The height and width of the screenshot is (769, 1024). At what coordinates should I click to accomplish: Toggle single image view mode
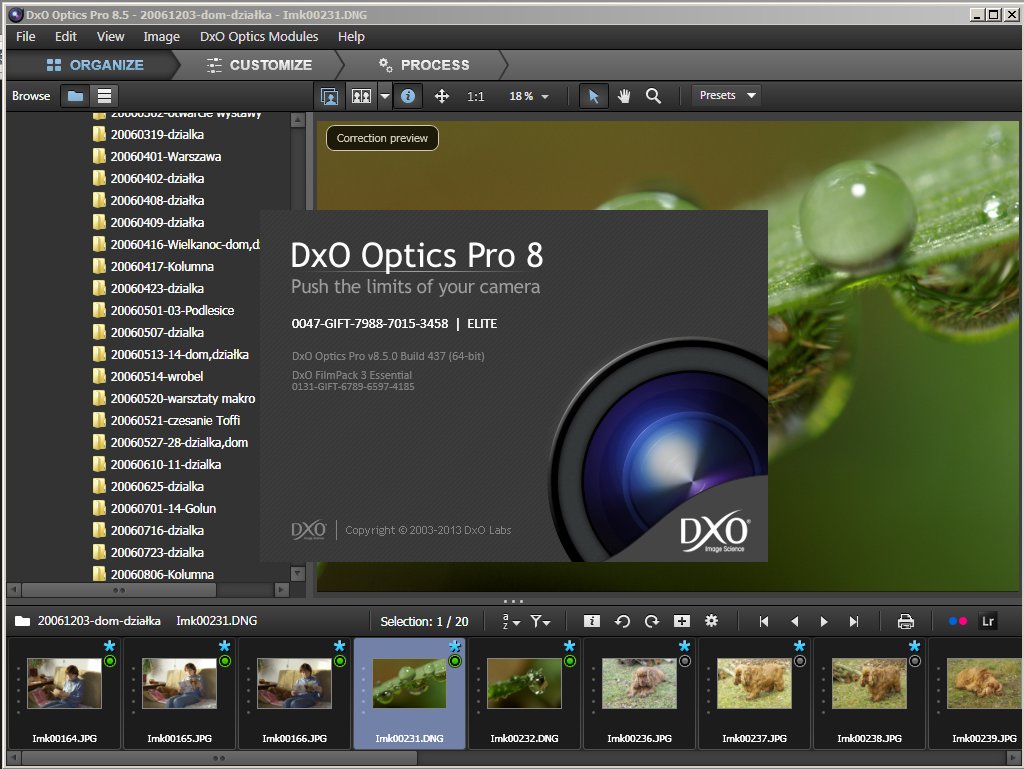pyautogui.click(x=329, y=96)
